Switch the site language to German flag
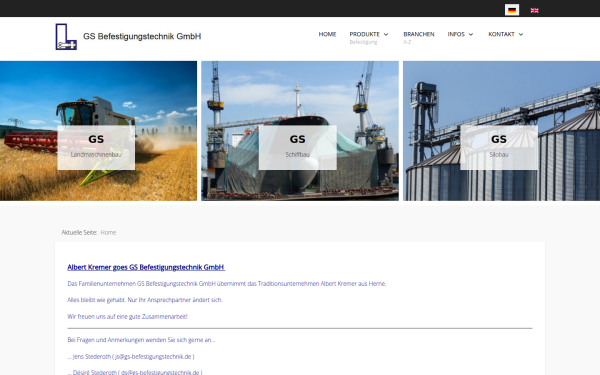Screen dimensions: 600x375 point(512,10)
